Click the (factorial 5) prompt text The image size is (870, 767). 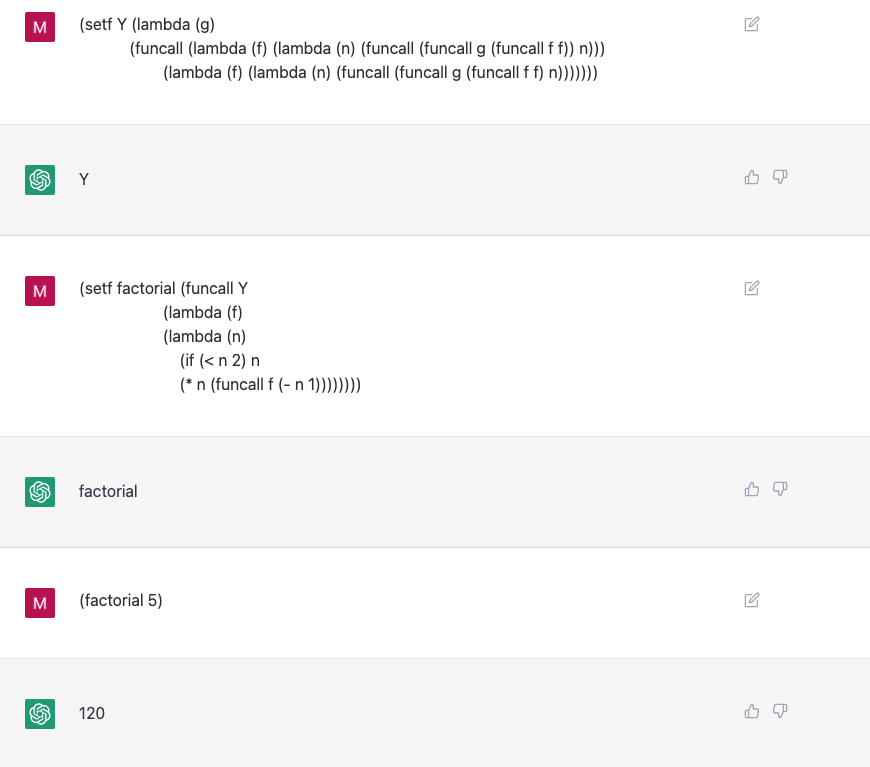point(121,601)
